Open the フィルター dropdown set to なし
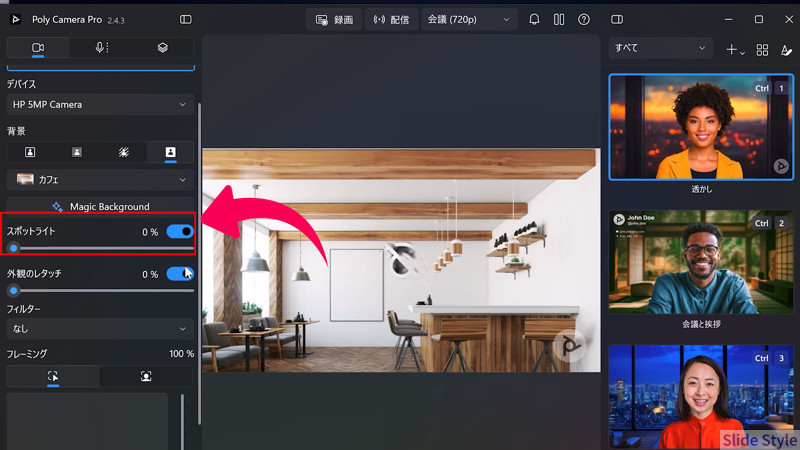This screenshot has height=450, width=800. (100, 328)
